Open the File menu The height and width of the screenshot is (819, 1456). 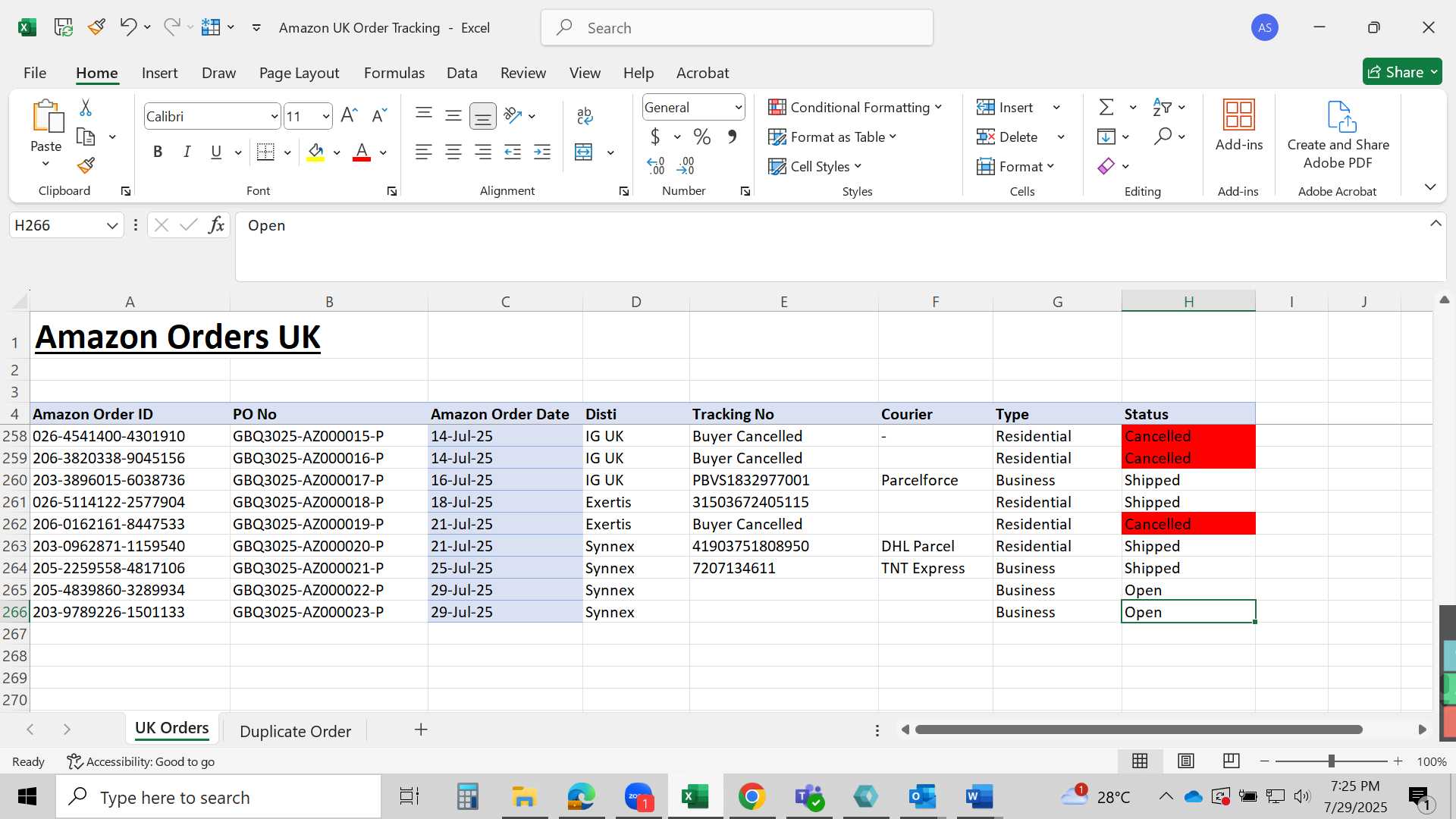point(35,73)
